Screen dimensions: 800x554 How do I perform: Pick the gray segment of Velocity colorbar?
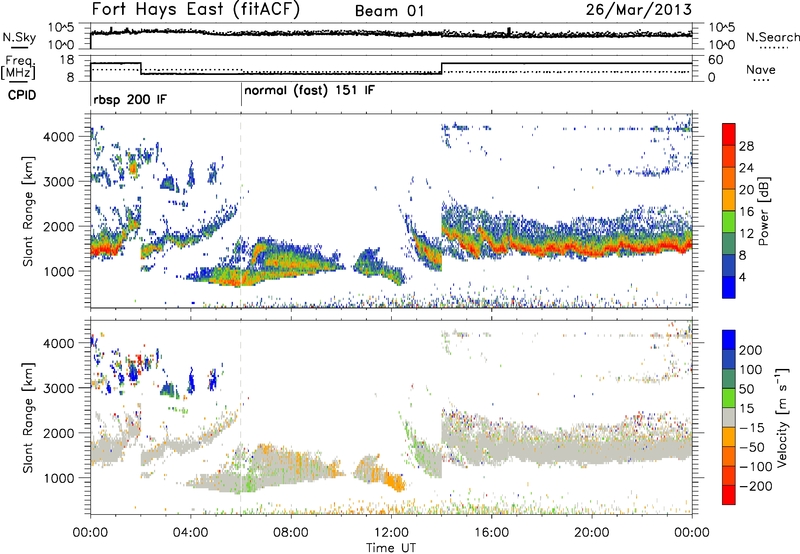(729, 417)
